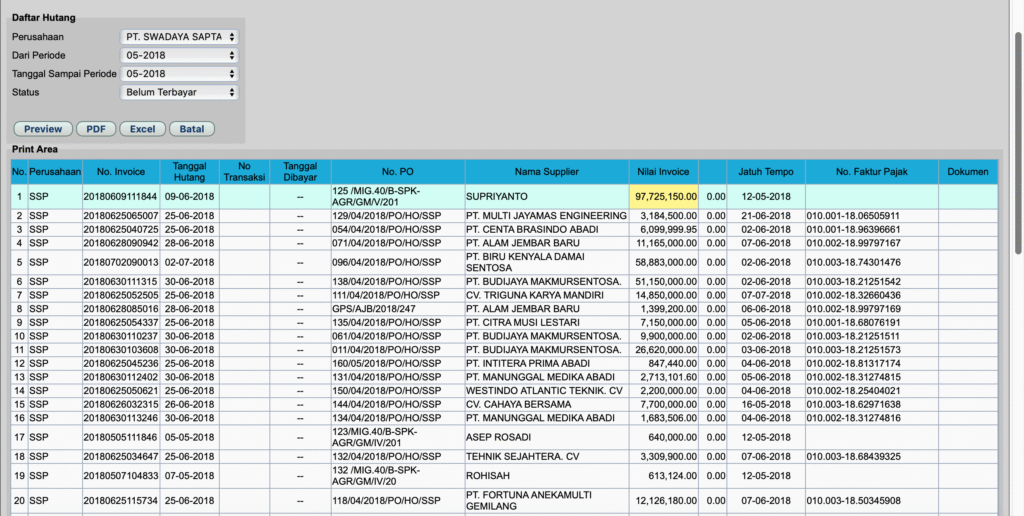Click tax invoice 010.003-18.50345908
The width and height of the screenshot is (1024, 516).
coord(853,500)
